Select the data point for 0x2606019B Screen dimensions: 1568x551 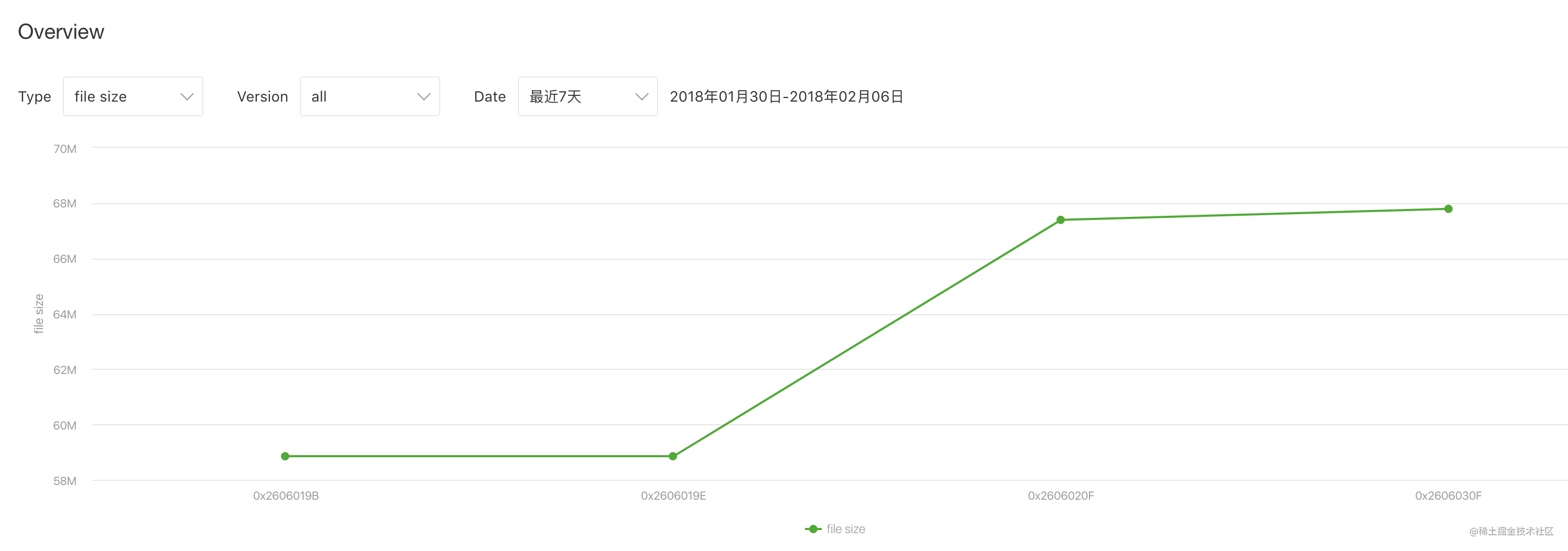click(x=285, y=456)
